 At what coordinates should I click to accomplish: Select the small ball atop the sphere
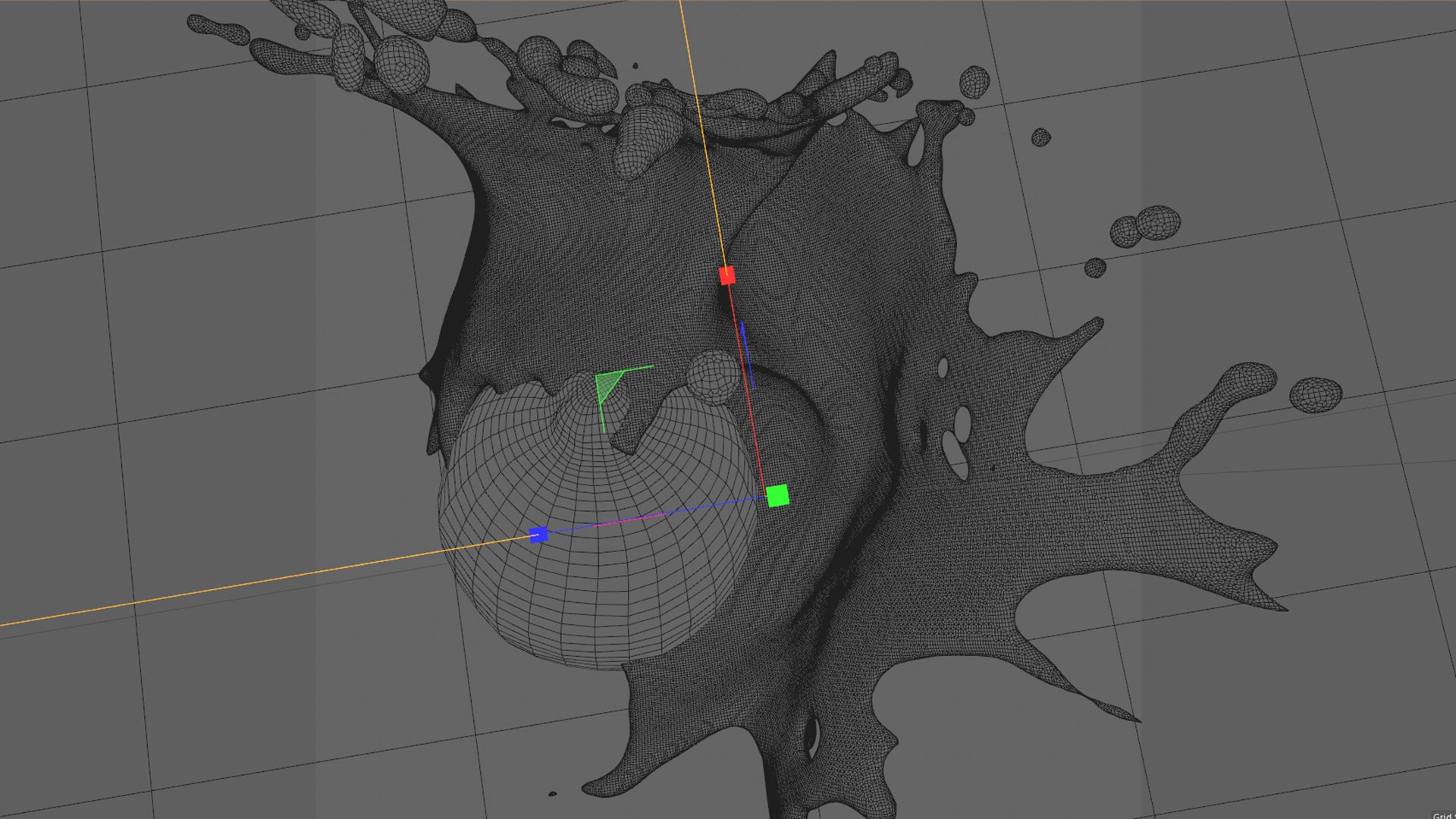click(712, 376)
